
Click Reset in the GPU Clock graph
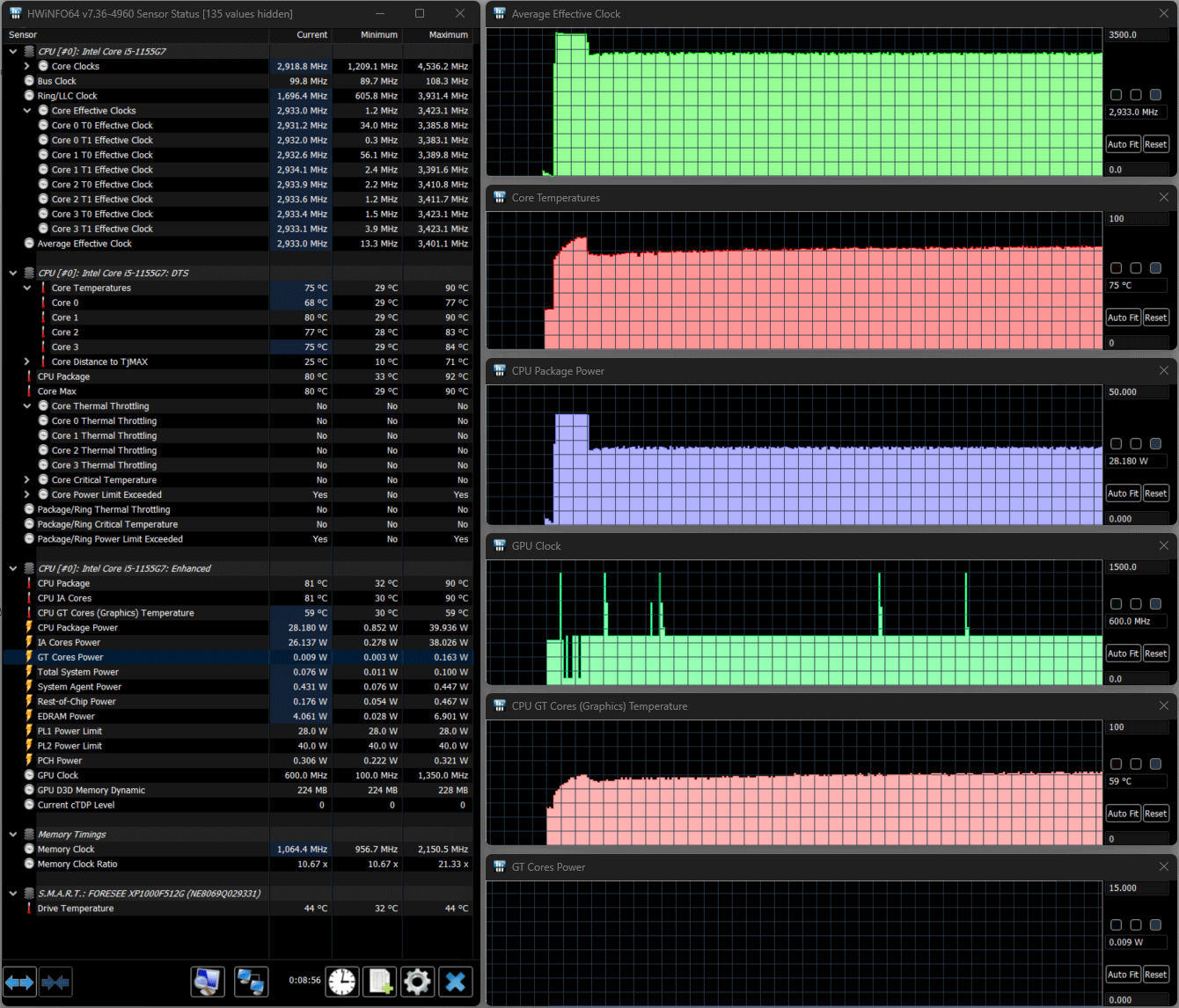tap(1155, 654)
